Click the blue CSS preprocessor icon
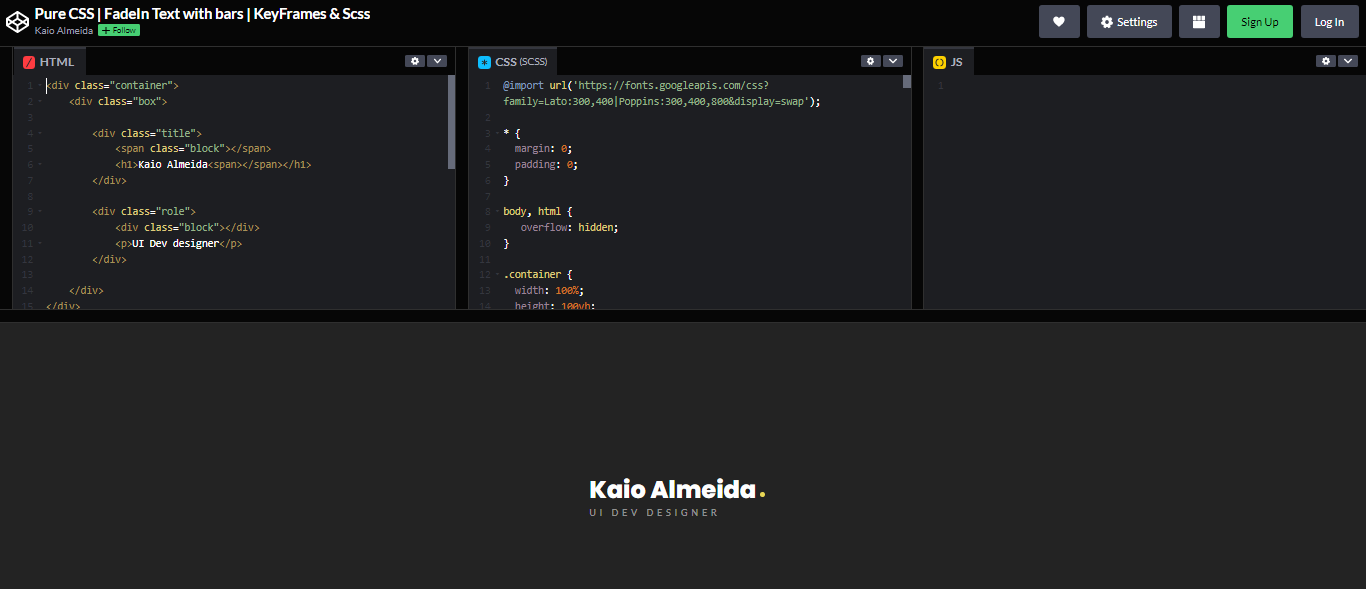 485,61
